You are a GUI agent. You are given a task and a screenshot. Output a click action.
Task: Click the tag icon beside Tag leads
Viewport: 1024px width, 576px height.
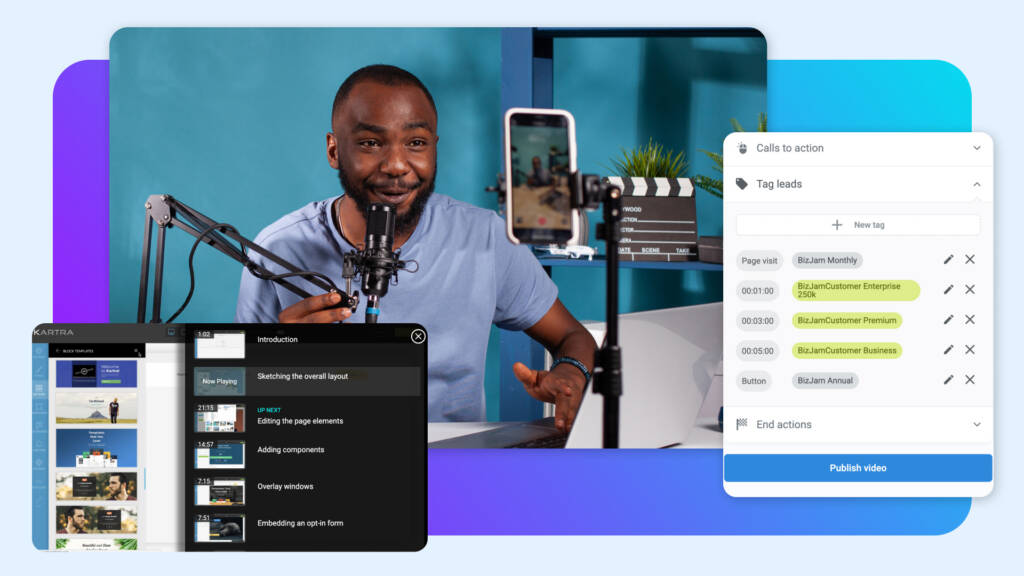tap(742, 184)
